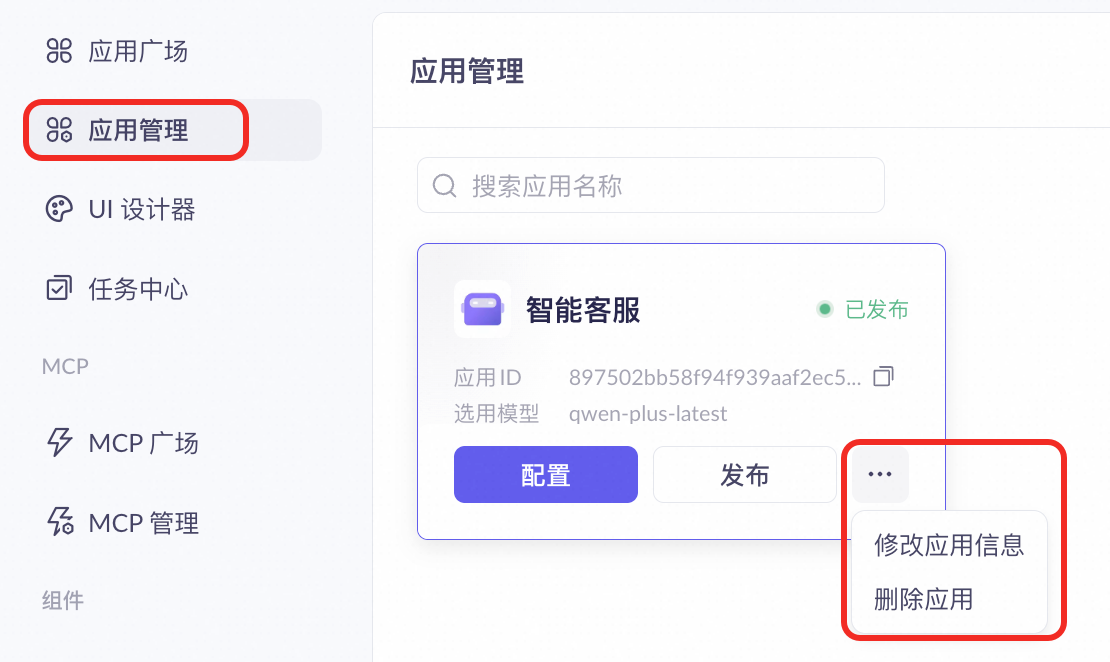The height and width of the screenshot is (662, 1110).
Task: Select 修改应用信息 from the dropdown menu
Action: (x=948, y=545)
